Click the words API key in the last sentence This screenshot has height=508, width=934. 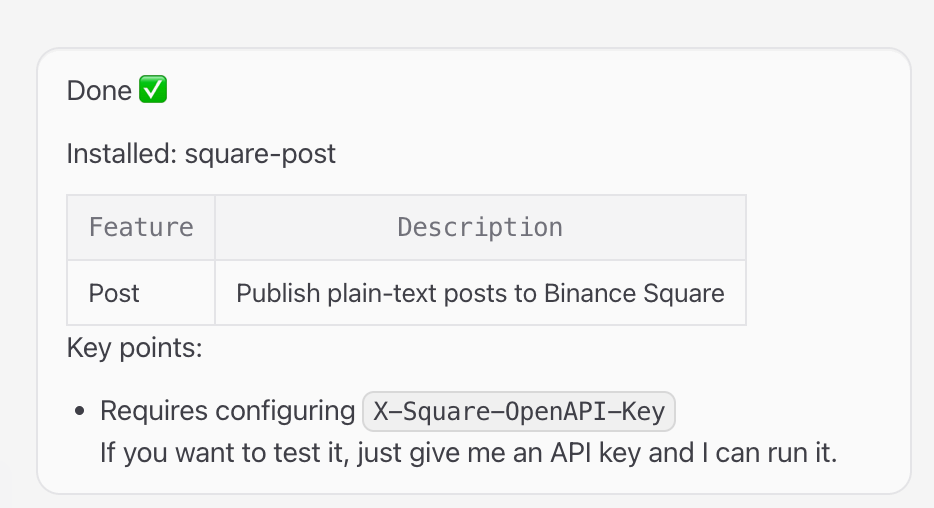point(600,452)
